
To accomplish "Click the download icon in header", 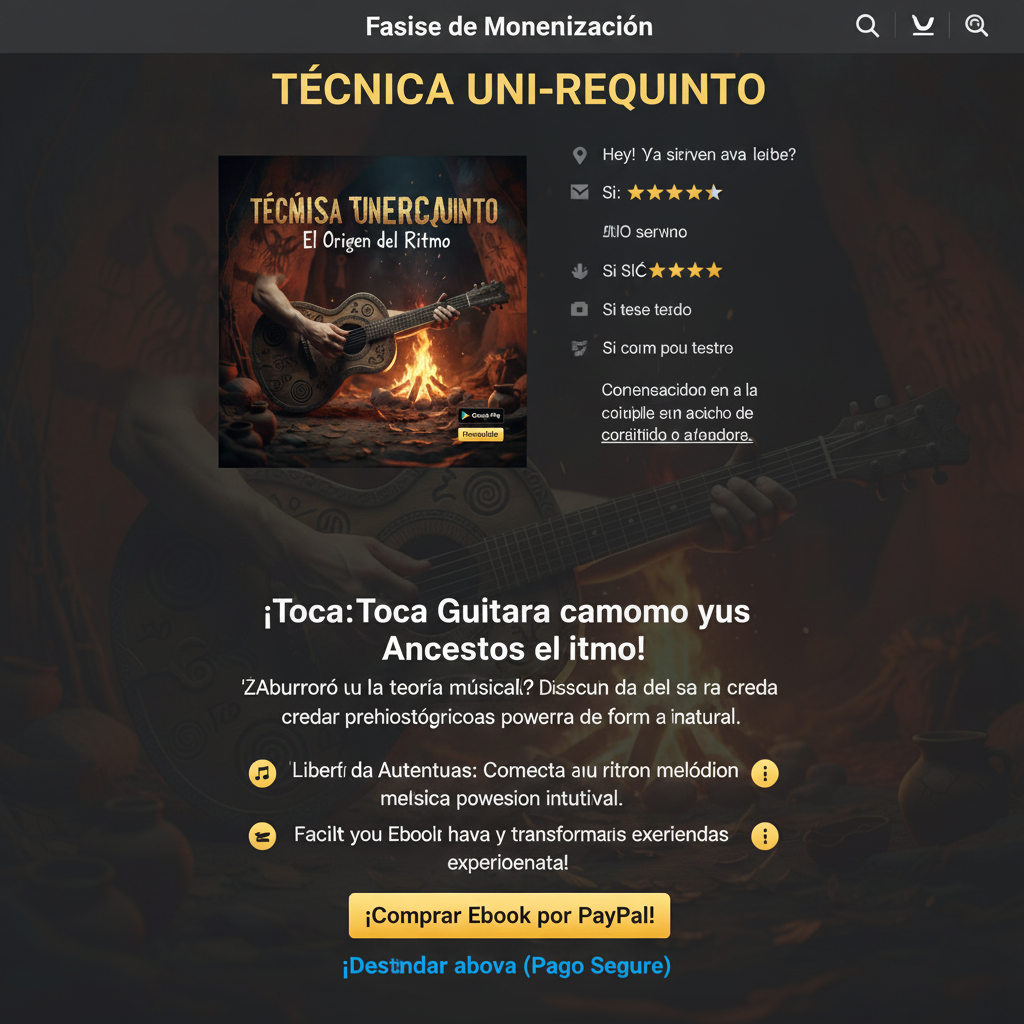I will 923,26.
